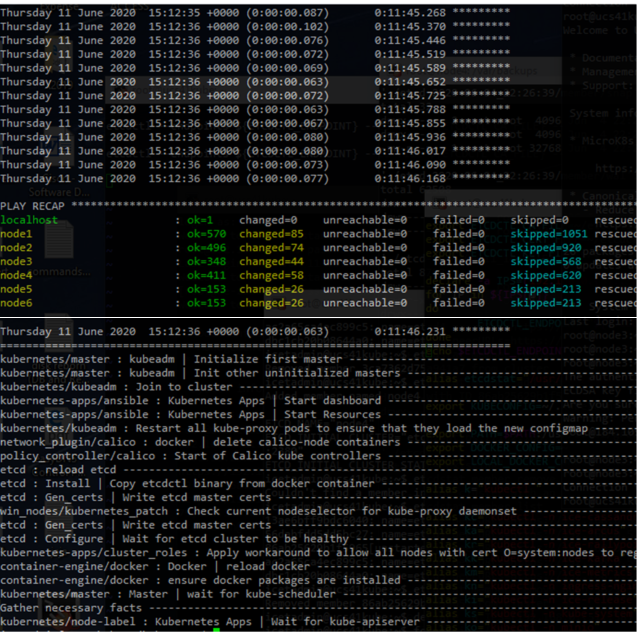Click the cumulative time 0:11:45.446

coord(410,40)
